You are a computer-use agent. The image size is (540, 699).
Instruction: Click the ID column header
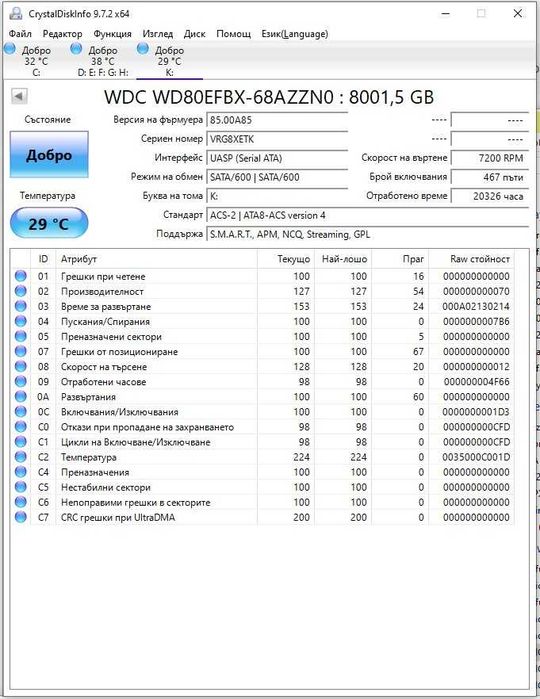tap(43, 259)
